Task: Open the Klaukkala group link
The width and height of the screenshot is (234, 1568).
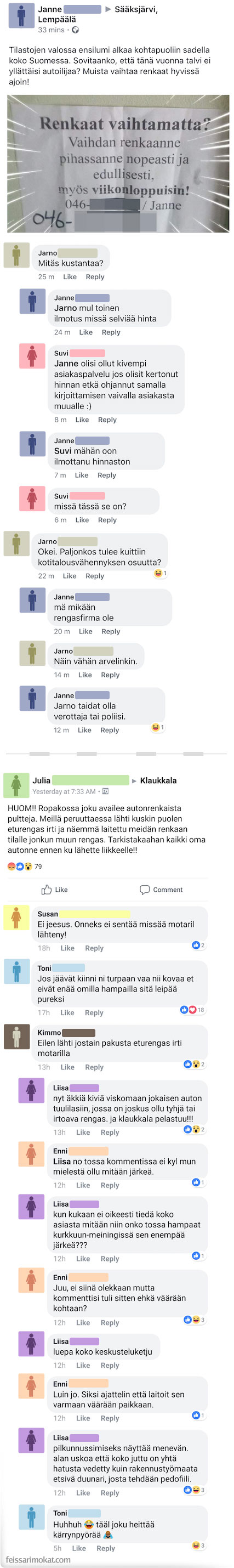Action: [x=158, y=780]
